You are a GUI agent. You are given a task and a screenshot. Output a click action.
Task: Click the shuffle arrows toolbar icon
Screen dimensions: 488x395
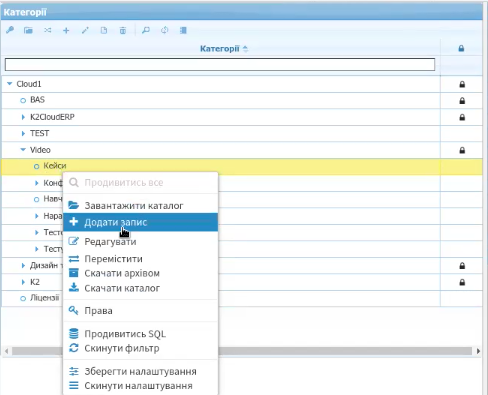48,30
